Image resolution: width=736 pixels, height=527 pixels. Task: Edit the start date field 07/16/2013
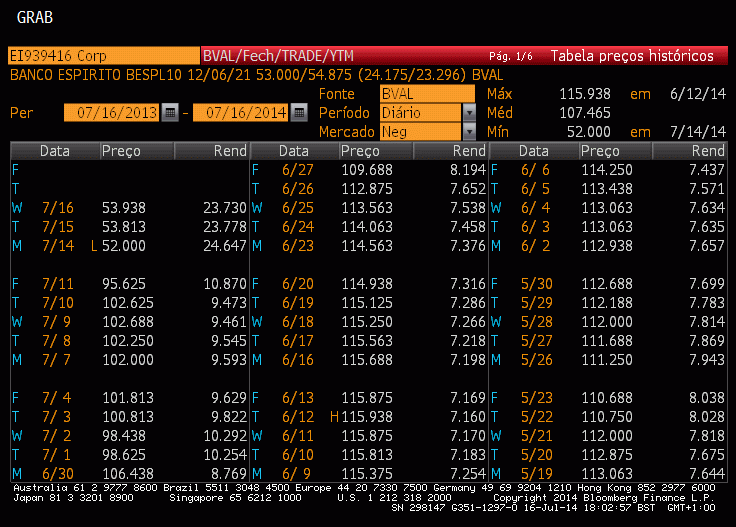(112, 113)
